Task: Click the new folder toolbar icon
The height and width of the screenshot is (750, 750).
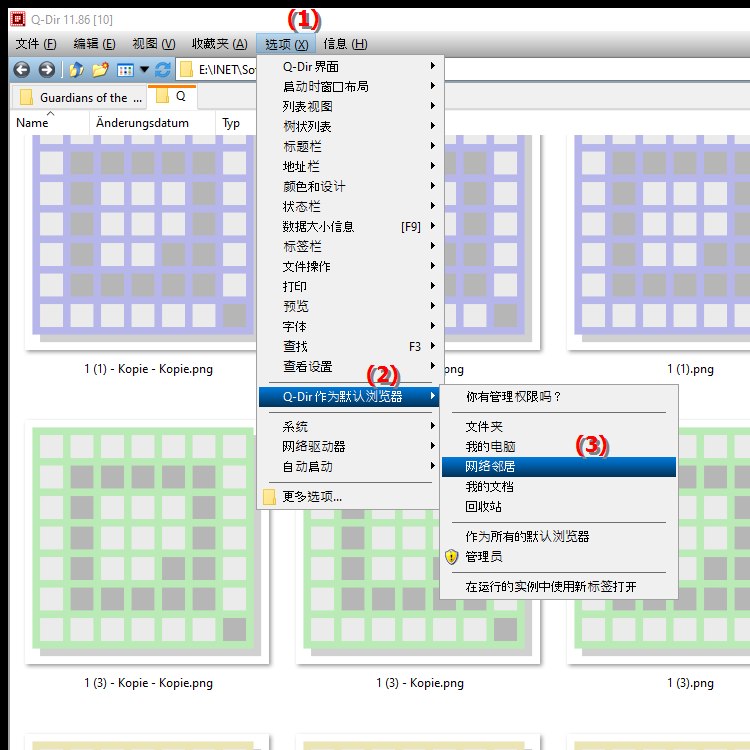Action: (x=100, y=69)
